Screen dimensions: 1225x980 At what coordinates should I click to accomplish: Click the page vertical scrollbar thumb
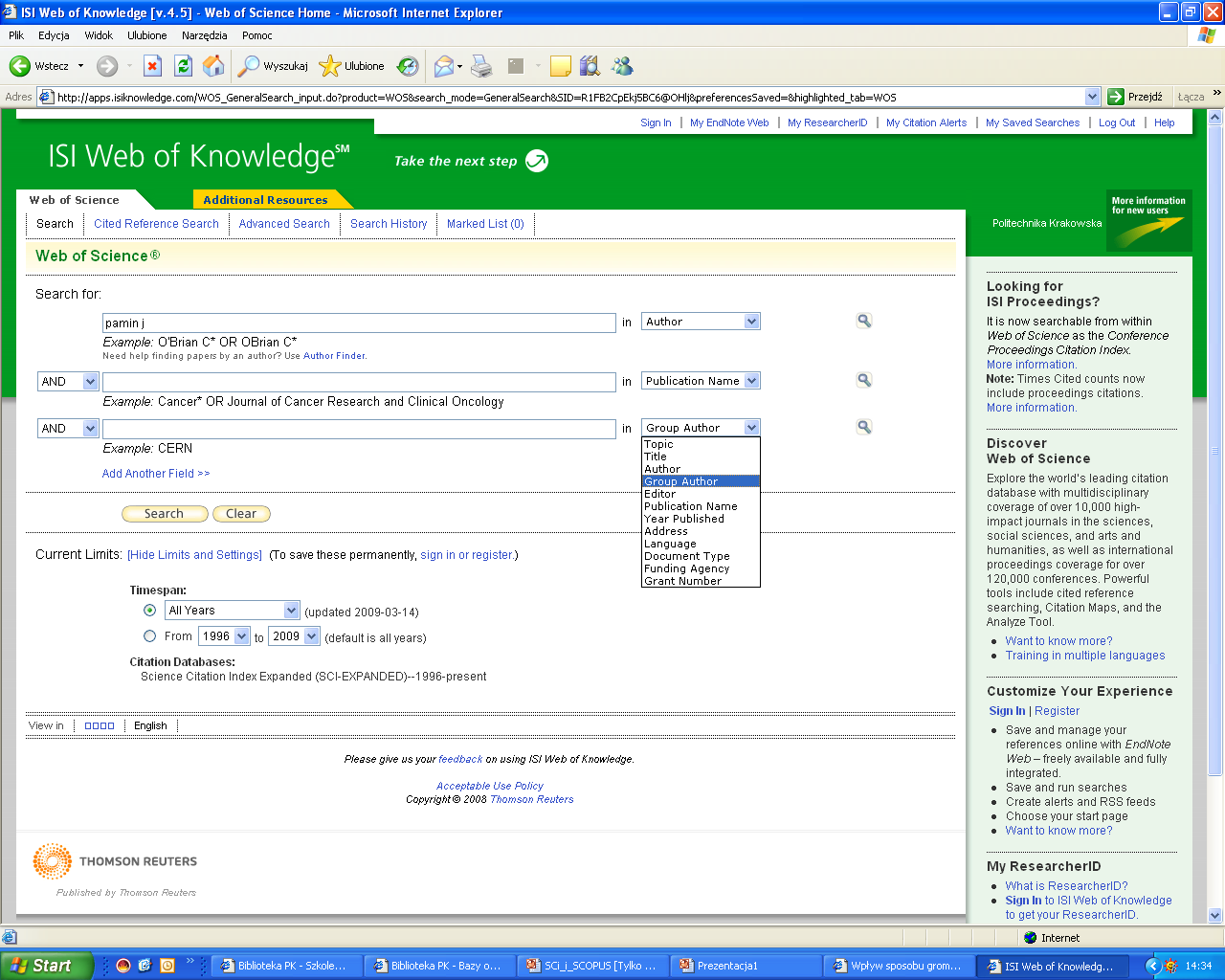pyautogui.click(x=1215, y=450)
